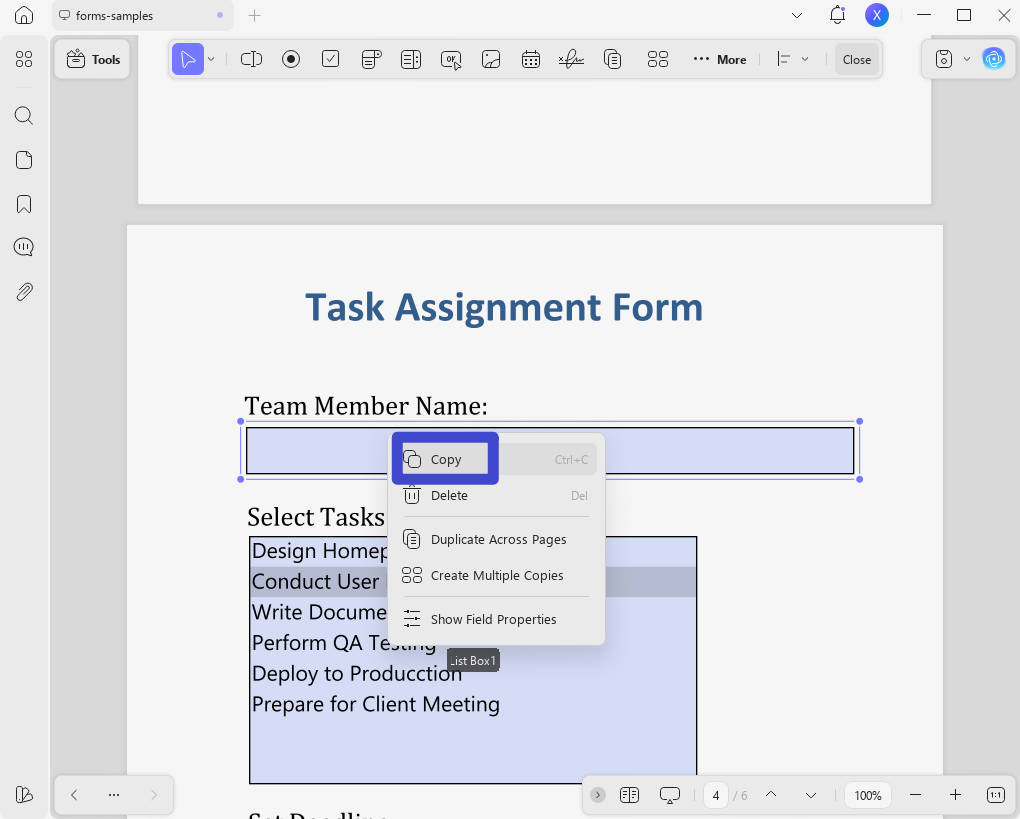Open the search panel in sidebar
Image resolution: width=1020 pixels, height=819 pixels.
tap(24, 116)
